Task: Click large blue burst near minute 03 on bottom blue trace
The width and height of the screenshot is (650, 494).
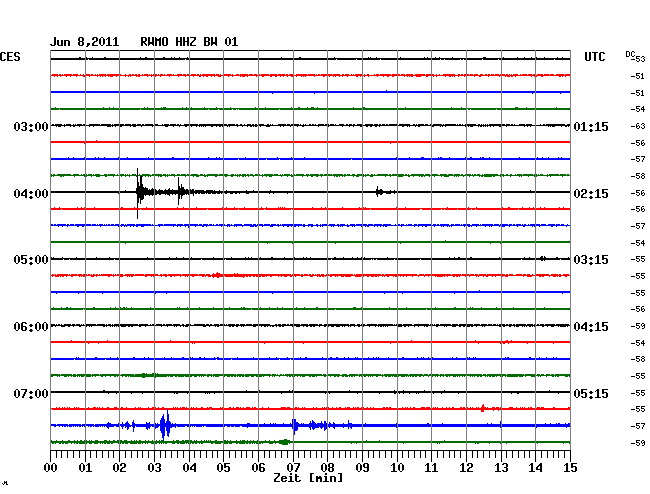Action: pos(165,425)
